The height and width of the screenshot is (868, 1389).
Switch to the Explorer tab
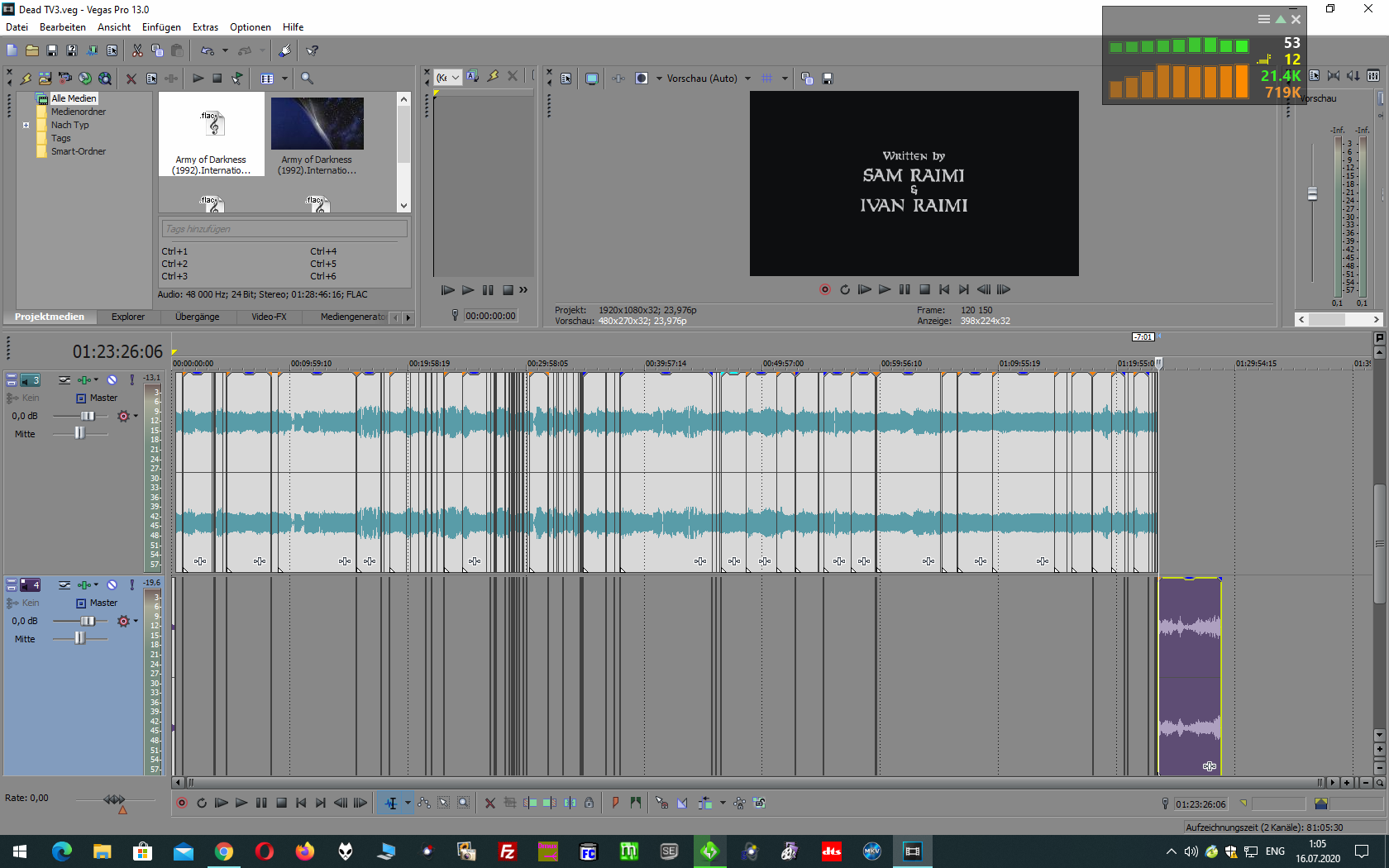(128, 317)
